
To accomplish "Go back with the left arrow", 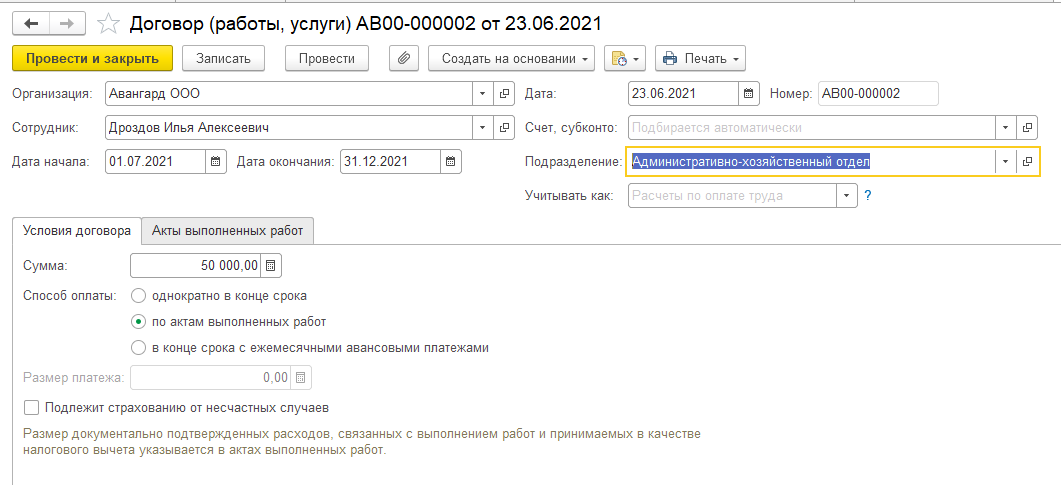I will click(x=31, y=24).
